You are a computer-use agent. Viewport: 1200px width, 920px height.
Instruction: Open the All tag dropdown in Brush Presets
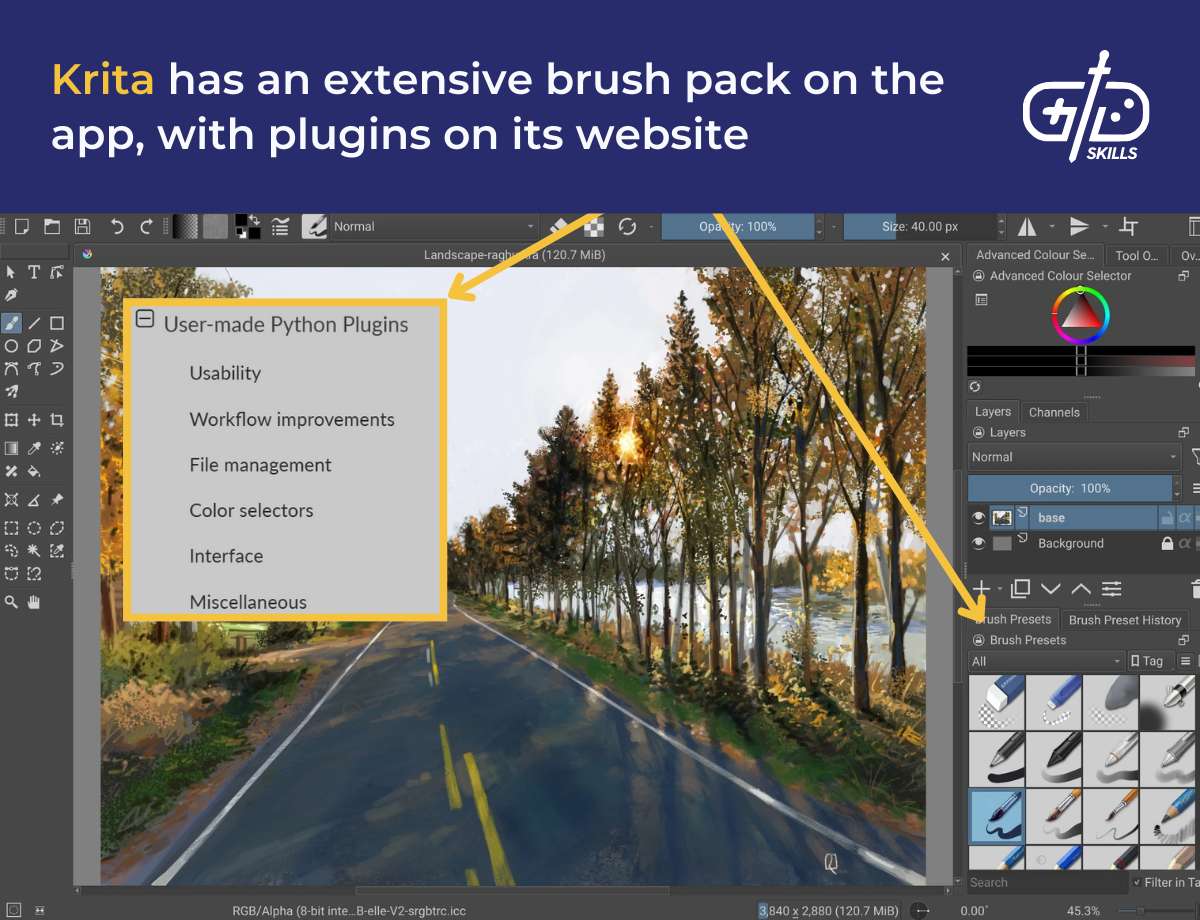click(x=1047, y=660)
